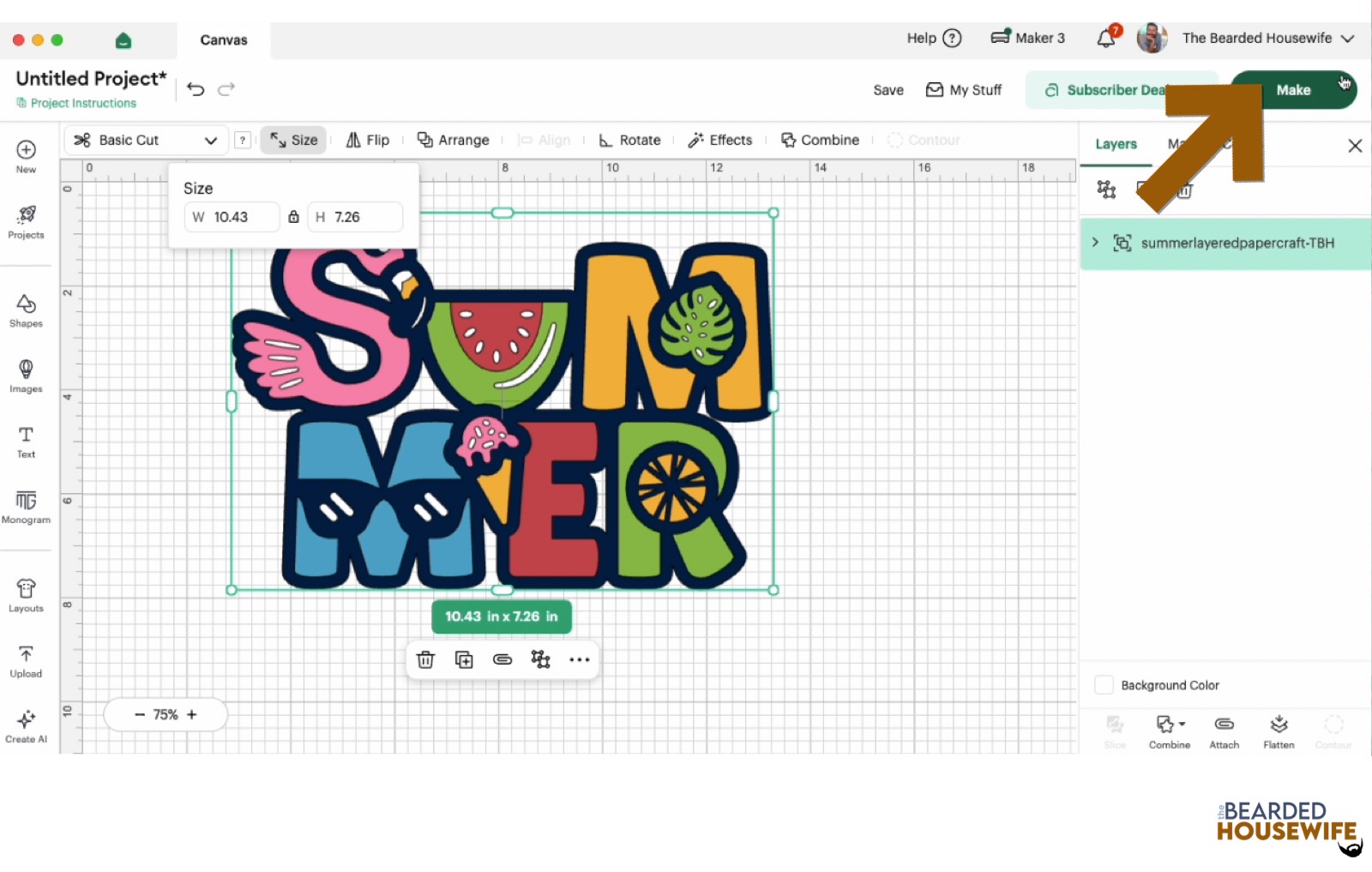
Task: Duplicate selection from the floating toolbar
Action: 464,659
